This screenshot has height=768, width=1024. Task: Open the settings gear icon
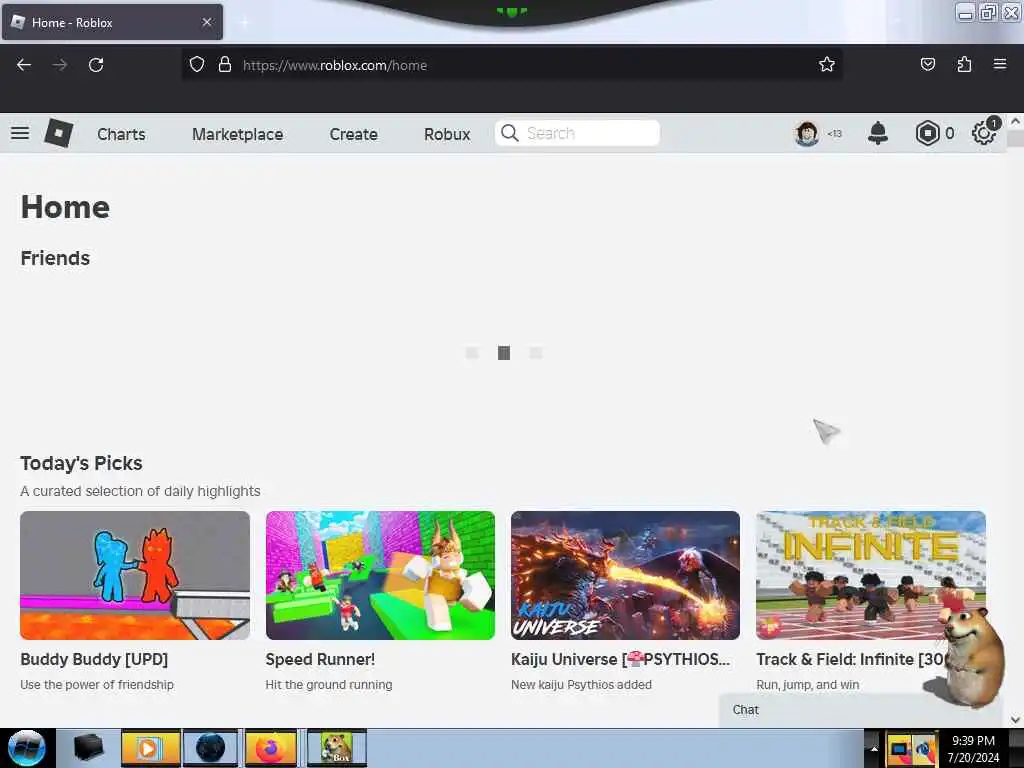tap(984, 133)
